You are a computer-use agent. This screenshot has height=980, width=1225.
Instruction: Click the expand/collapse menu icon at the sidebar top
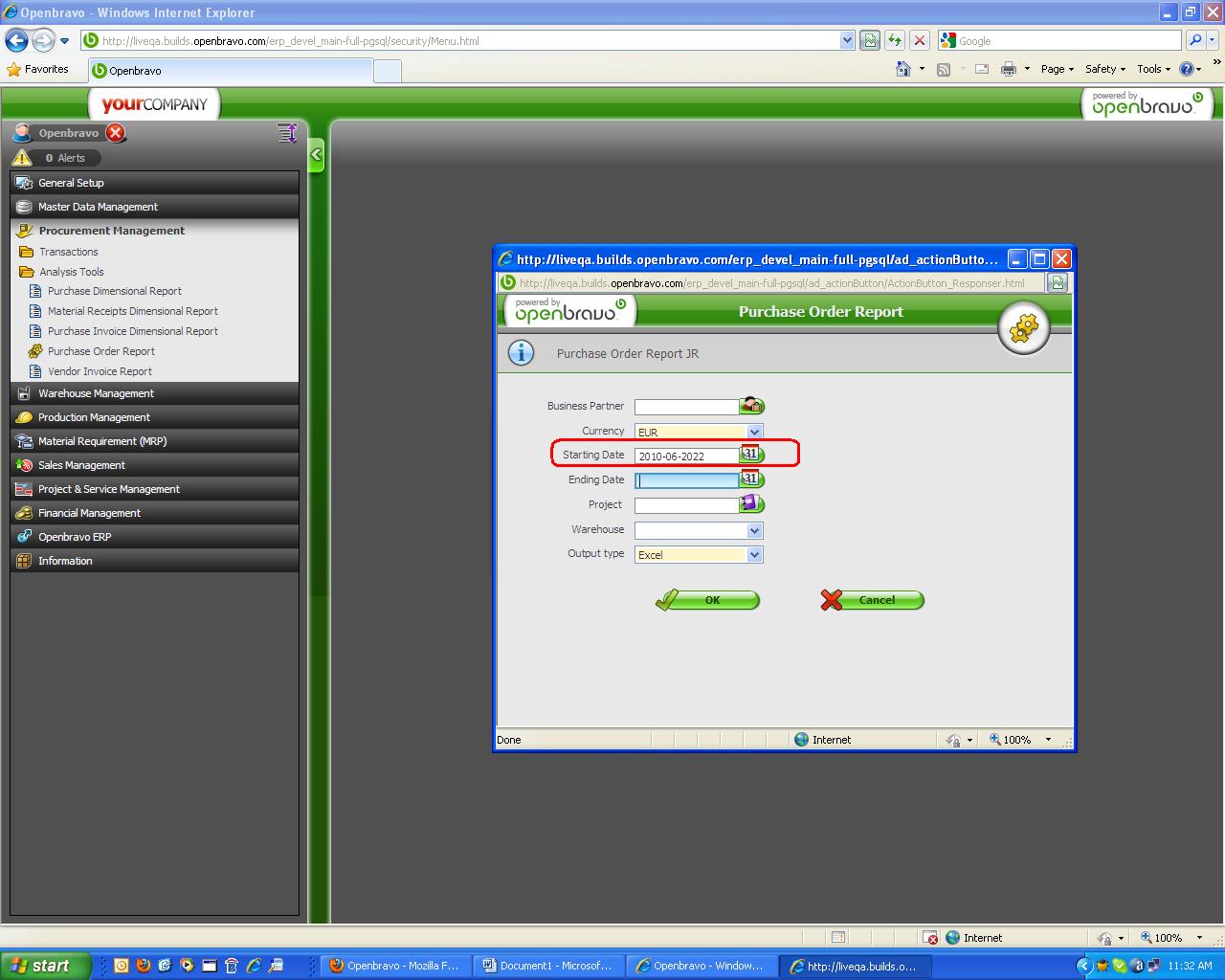[287, 133]
